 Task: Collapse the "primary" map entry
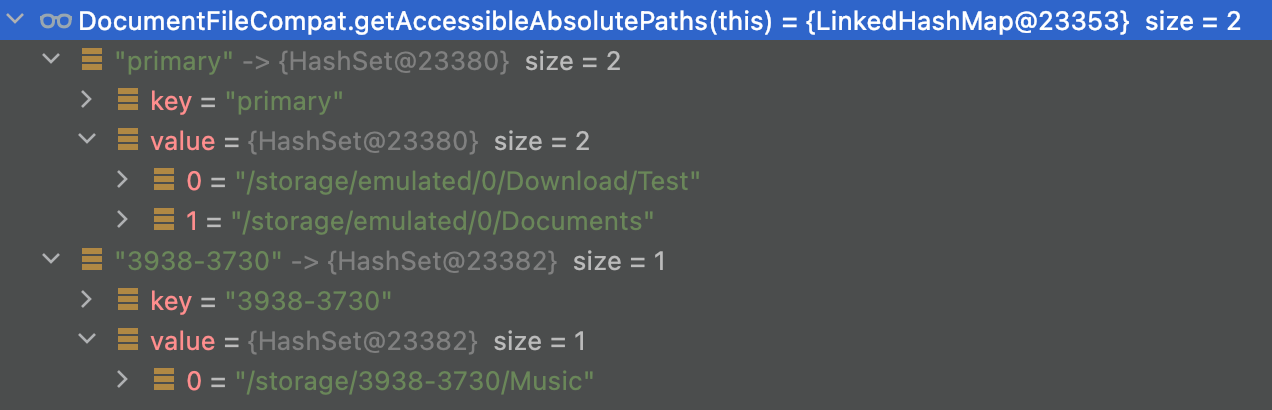pos(50,61)
